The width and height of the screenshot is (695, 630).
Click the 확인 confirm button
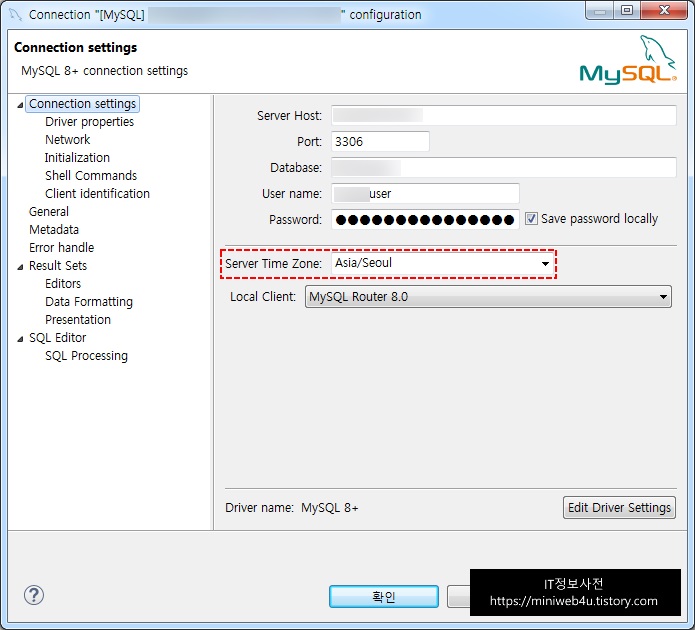click(384, 597)
